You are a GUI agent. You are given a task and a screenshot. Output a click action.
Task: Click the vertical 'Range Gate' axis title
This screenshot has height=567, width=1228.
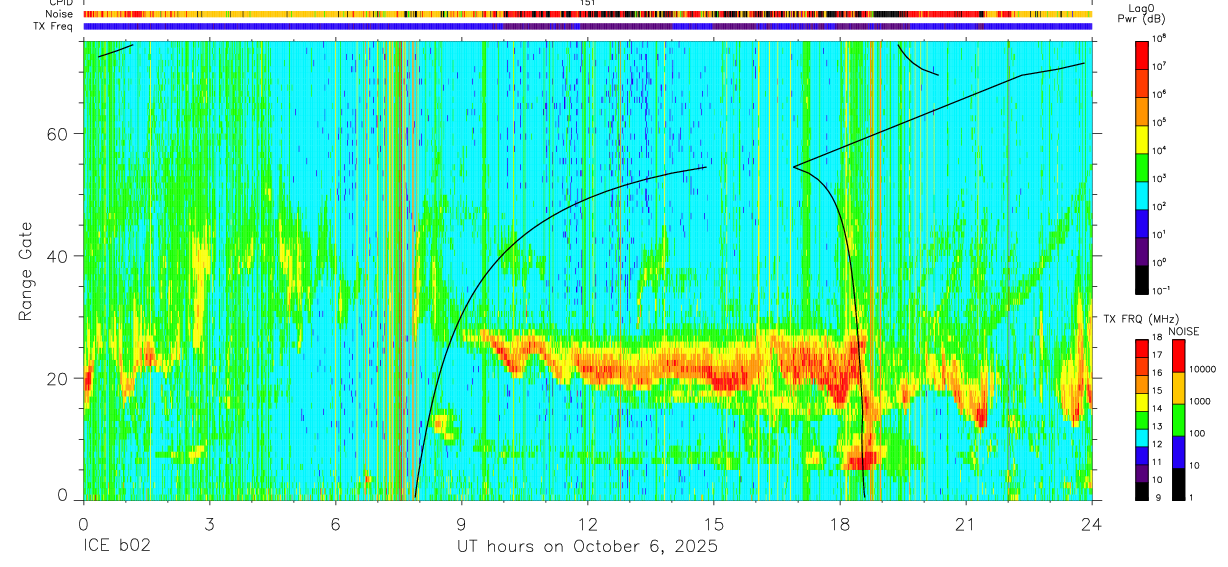[27, 272]
